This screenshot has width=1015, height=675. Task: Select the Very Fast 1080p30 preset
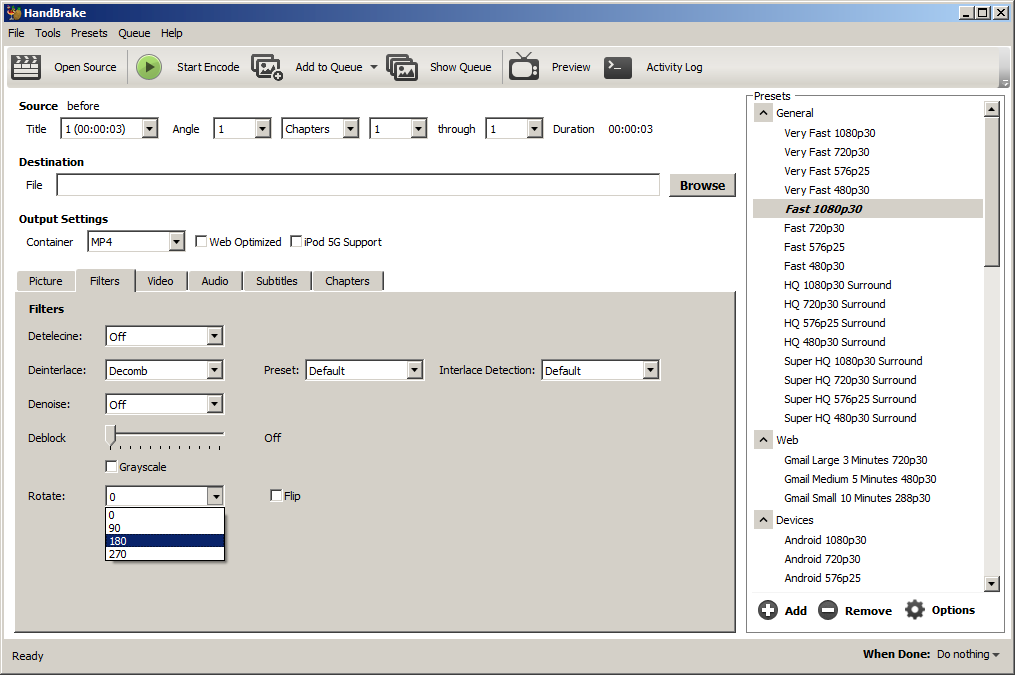click(829, 133)
